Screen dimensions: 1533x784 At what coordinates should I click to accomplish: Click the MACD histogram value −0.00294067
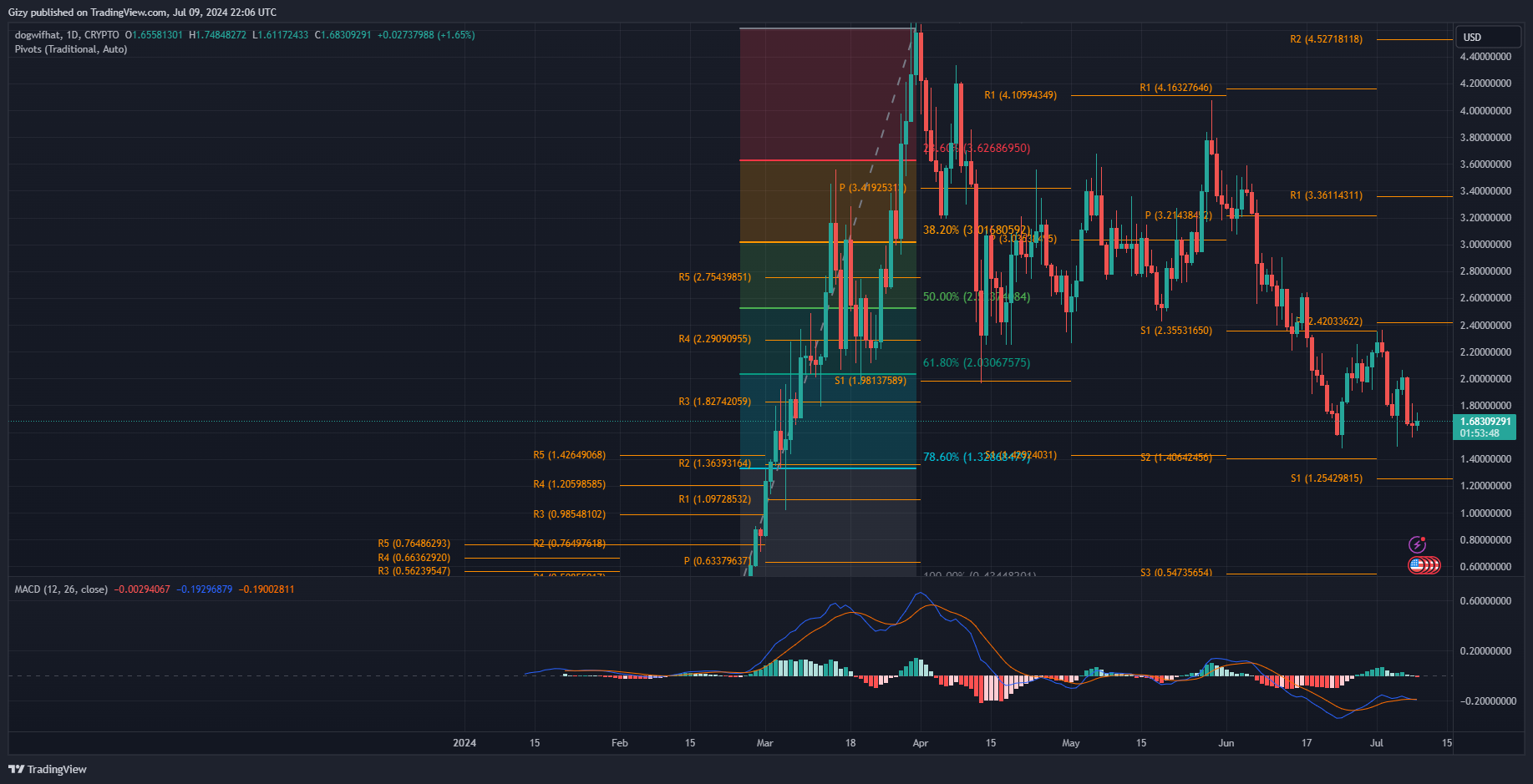142,589
